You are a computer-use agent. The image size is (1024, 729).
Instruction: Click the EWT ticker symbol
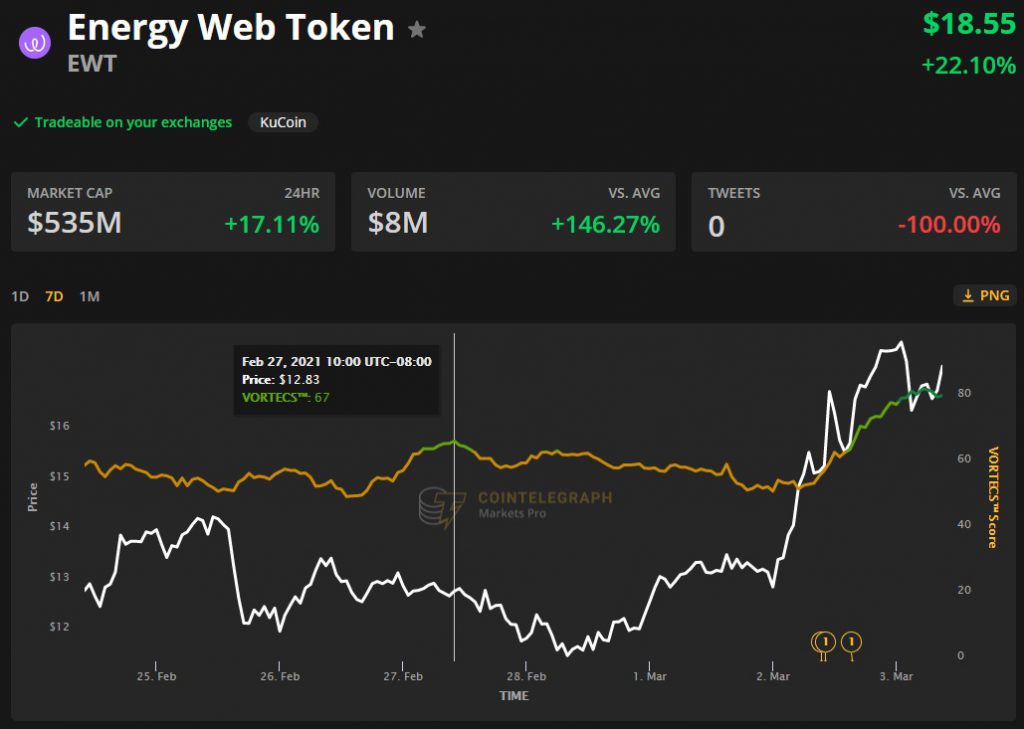click(92, 64)
